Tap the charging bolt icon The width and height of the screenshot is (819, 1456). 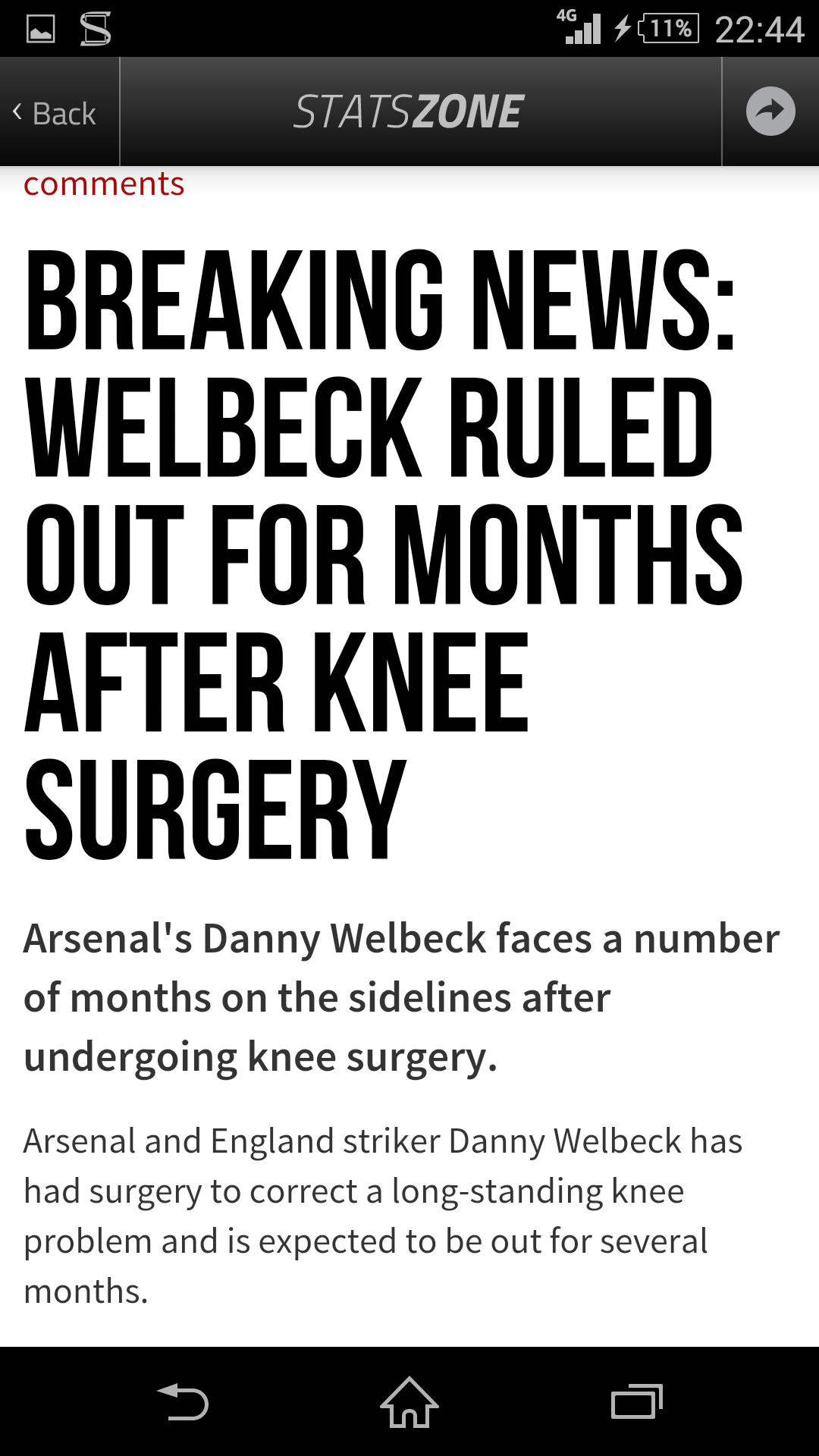coord(622,28)
